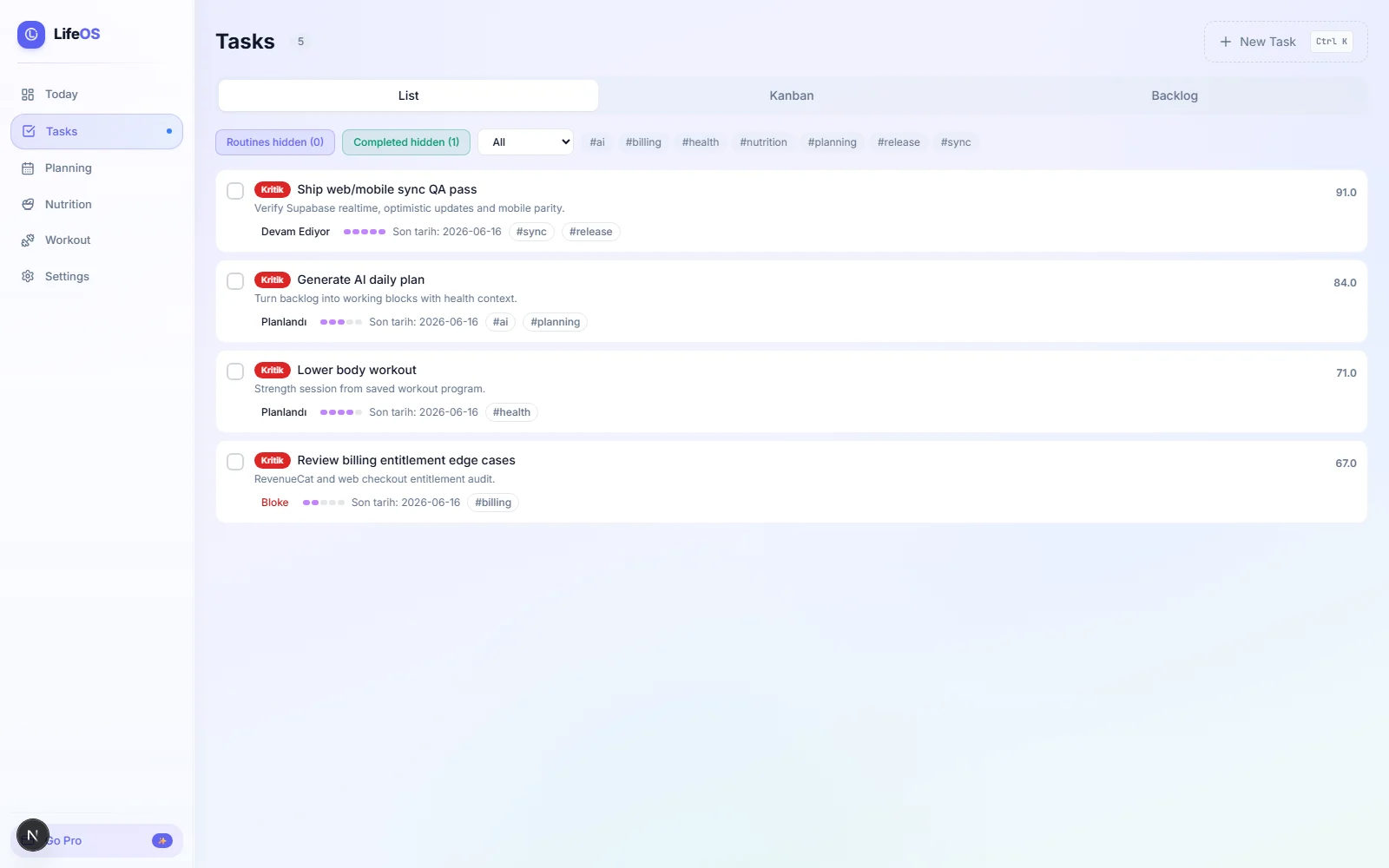
Task: Click the 84.0 priority score
Action: point(1345,283)
